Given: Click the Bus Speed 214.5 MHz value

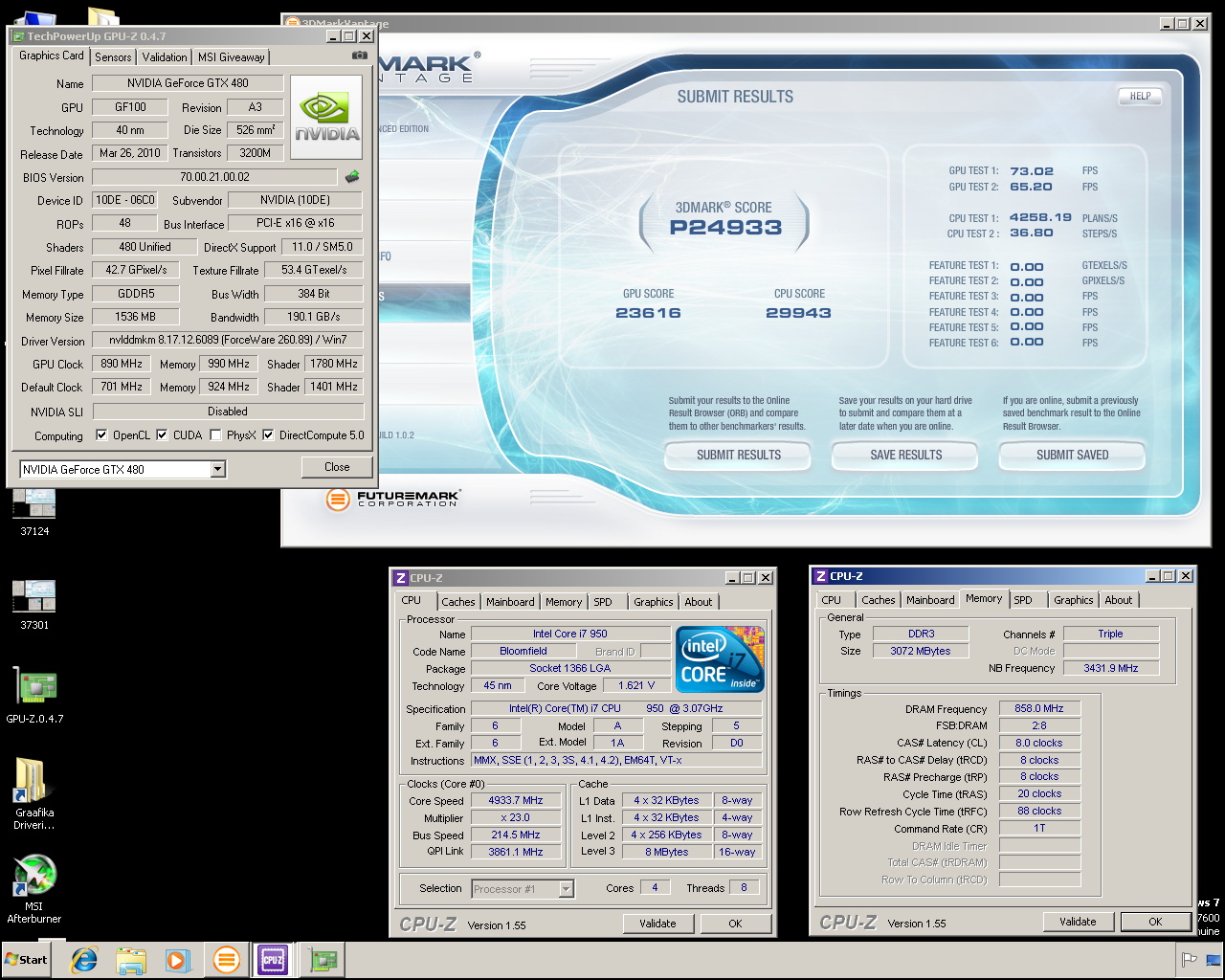Looking at the screenshot, I should coord(516,835).
